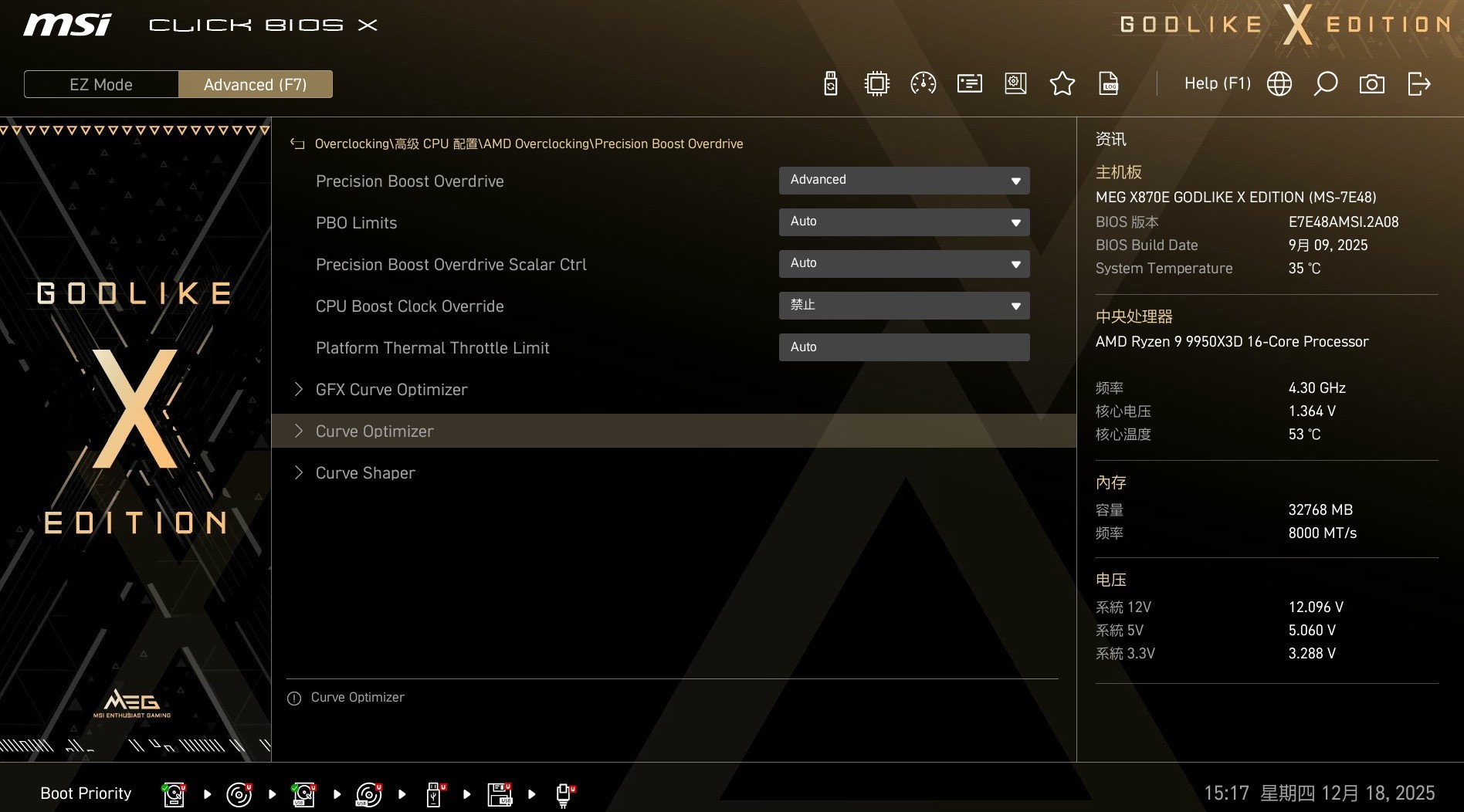This screenshot has width=1464, height=812.
Task: Select the Advanced (F7) mode tab
Action: (x=255, y=84)
